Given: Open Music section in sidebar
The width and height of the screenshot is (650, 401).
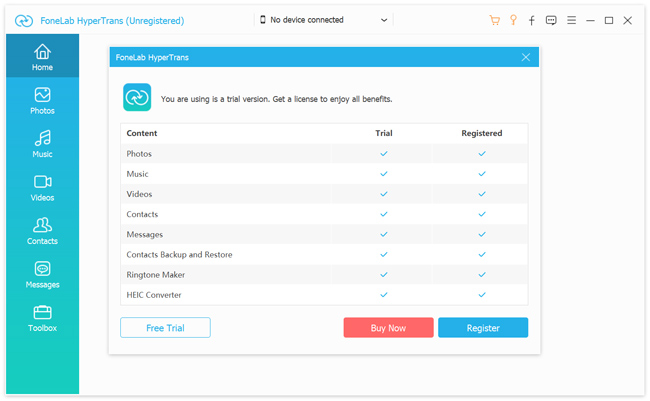Looking at the screenshot, I should [42, 143].
